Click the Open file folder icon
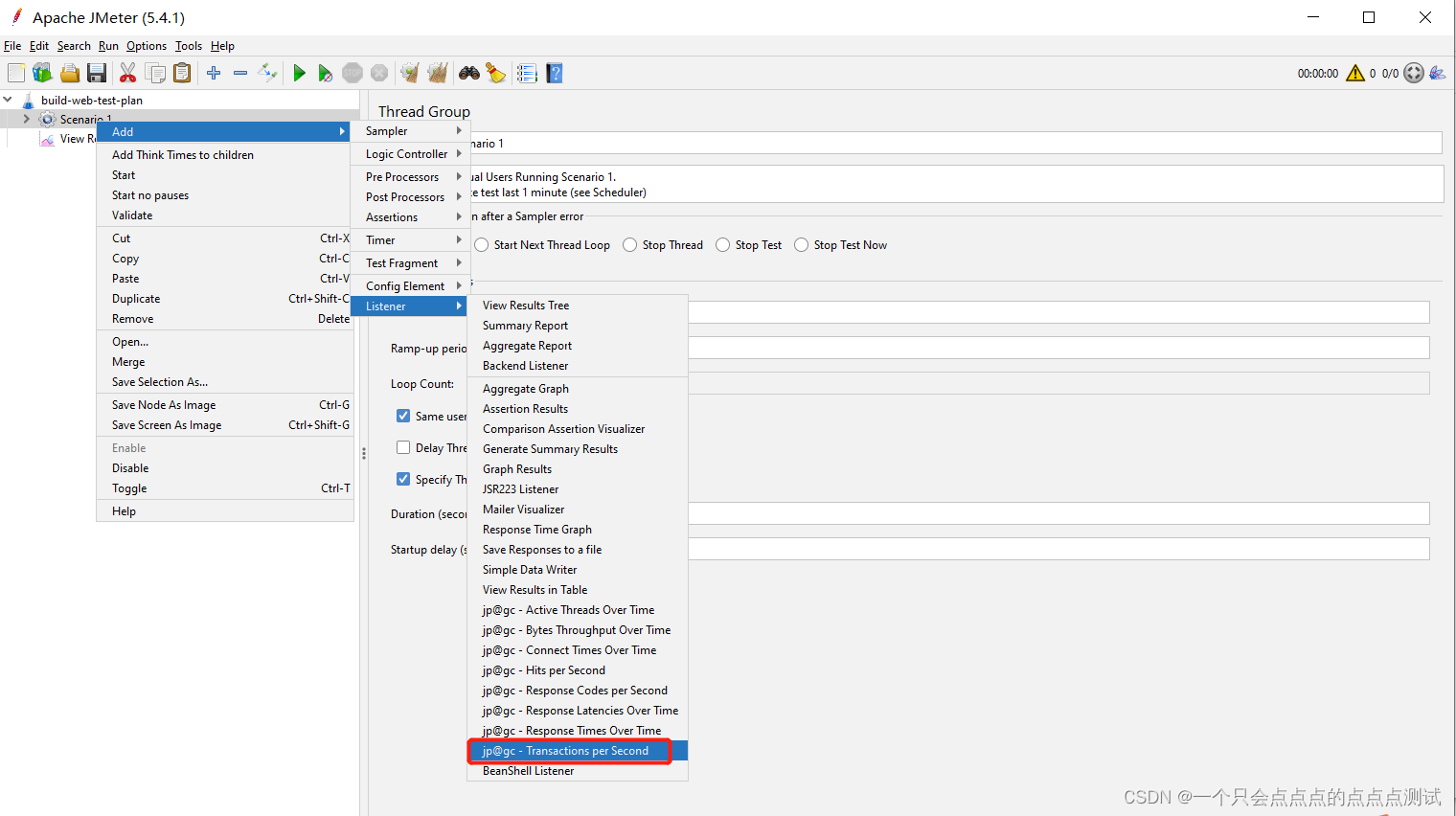The height and width of the screenshot is (816, 1456). [70, 73]
